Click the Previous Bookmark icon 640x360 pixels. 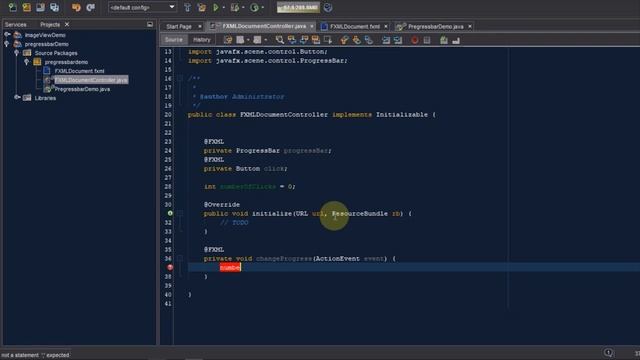point(344,40)
